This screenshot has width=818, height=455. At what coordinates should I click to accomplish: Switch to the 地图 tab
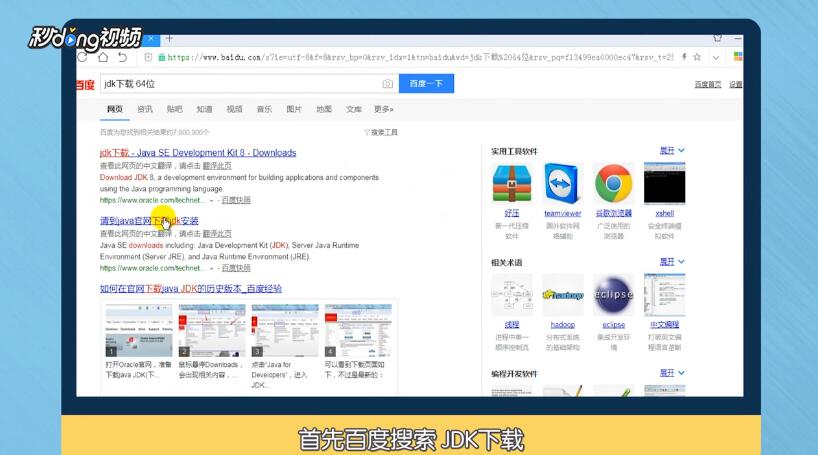click(324, 109)
